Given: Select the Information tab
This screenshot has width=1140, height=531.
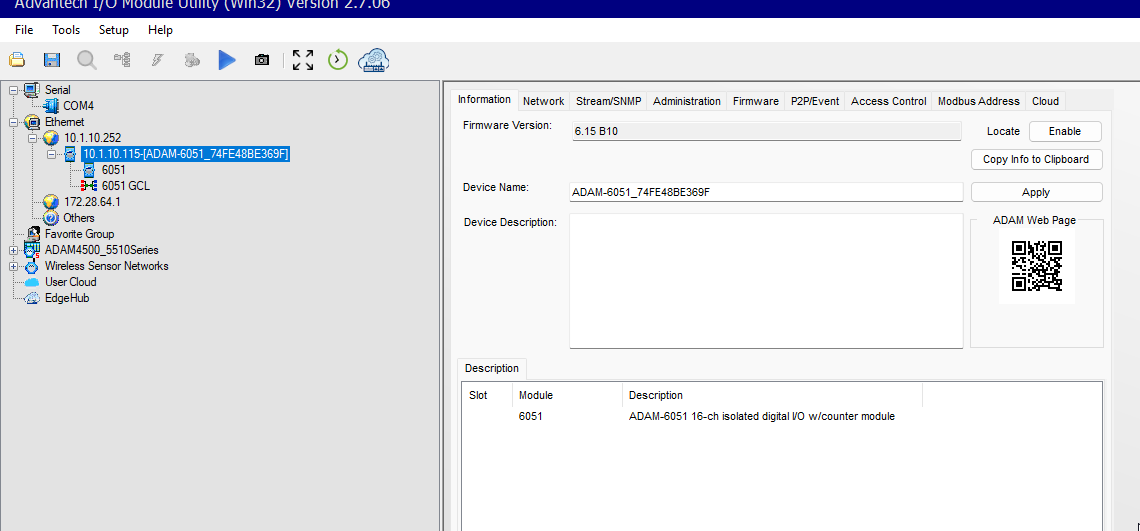Looking at the screenshot, I should (484, 100).
